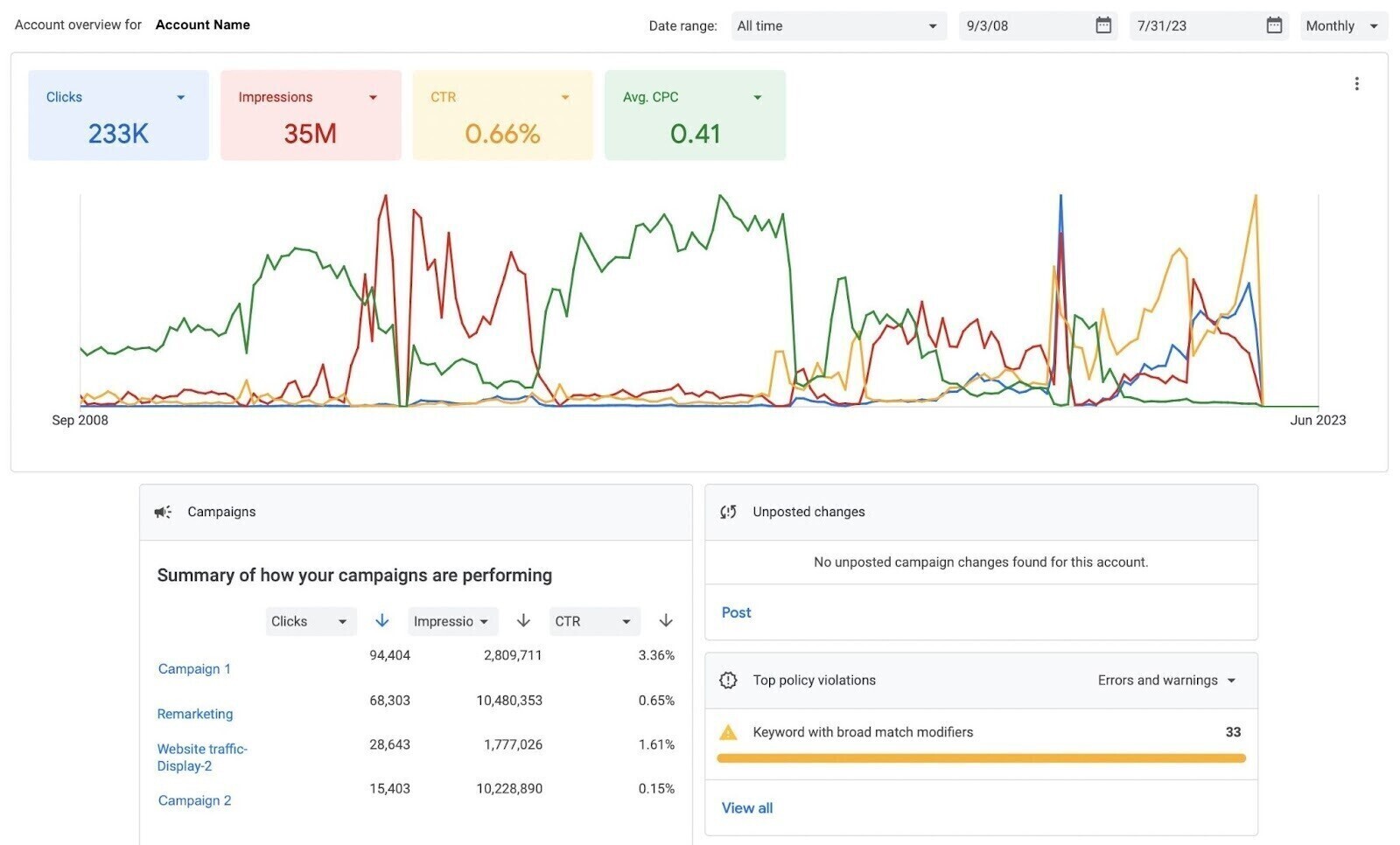Open the All time date range dropdown
The height and width of the screenshot is (845, 1400).
click(x=837, y=25)
